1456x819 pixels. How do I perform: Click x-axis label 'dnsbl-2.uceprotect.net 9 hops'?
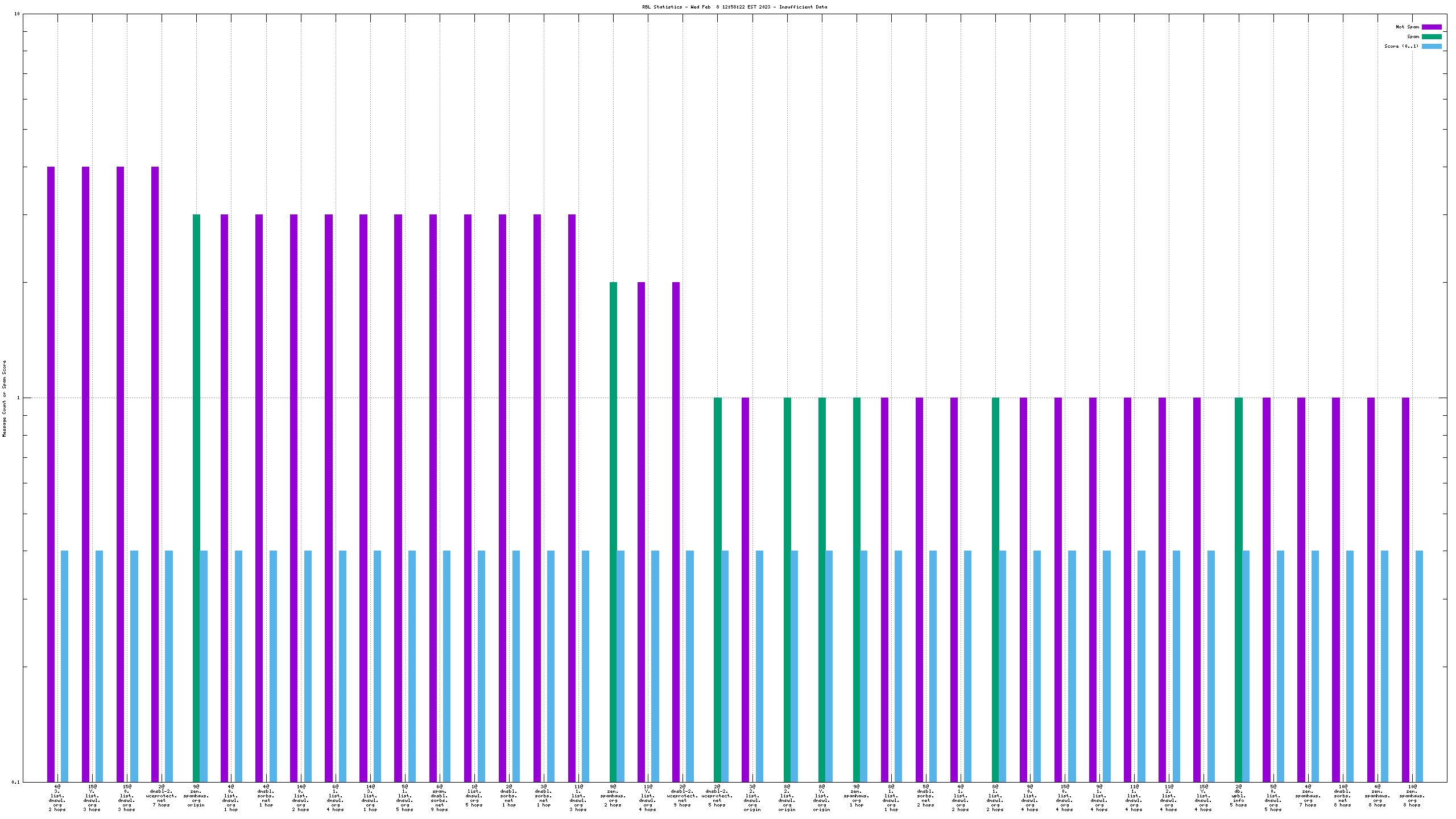point(682,796)
